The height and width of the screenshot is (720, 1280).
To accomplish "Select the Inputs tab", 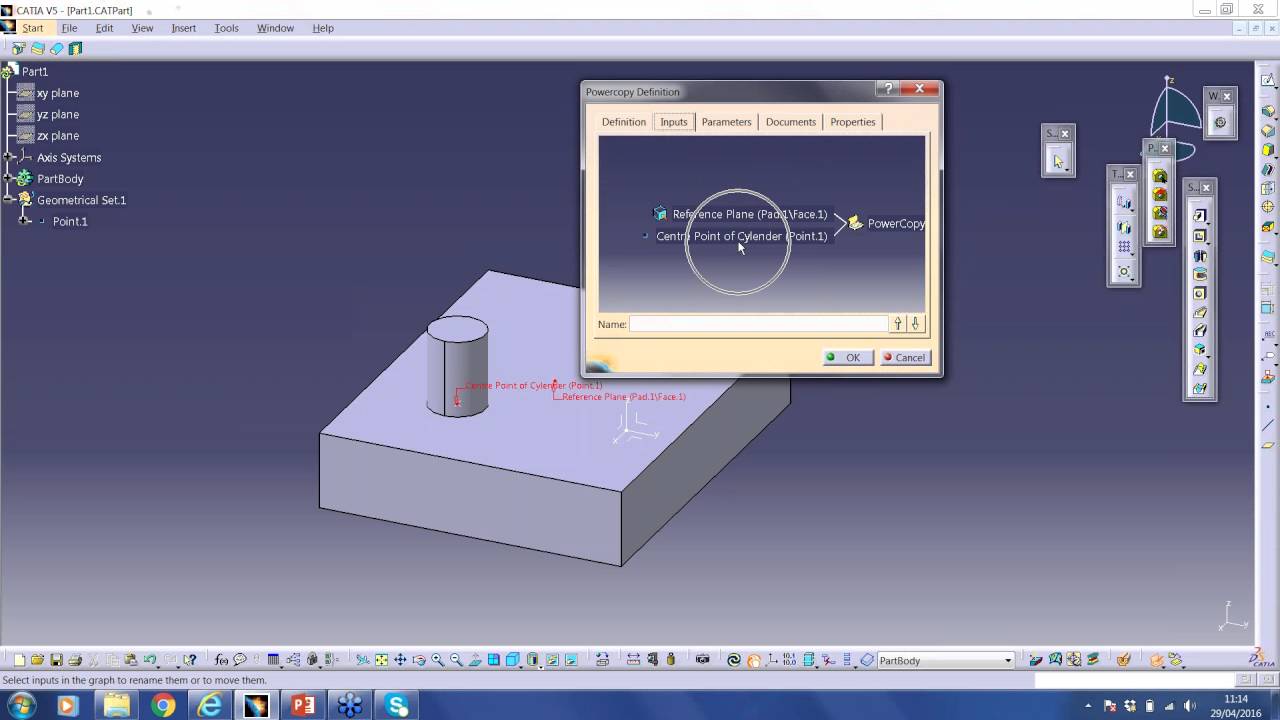I will pyautogui.click(x=674, y=122).
